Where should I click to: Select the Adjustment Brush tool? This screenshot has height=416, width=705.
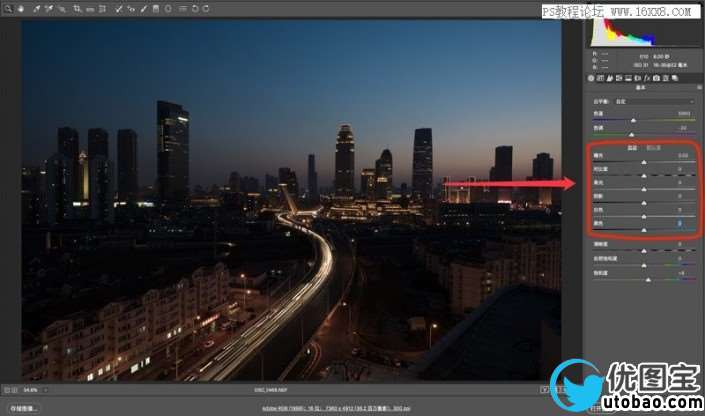click(142, 8)
